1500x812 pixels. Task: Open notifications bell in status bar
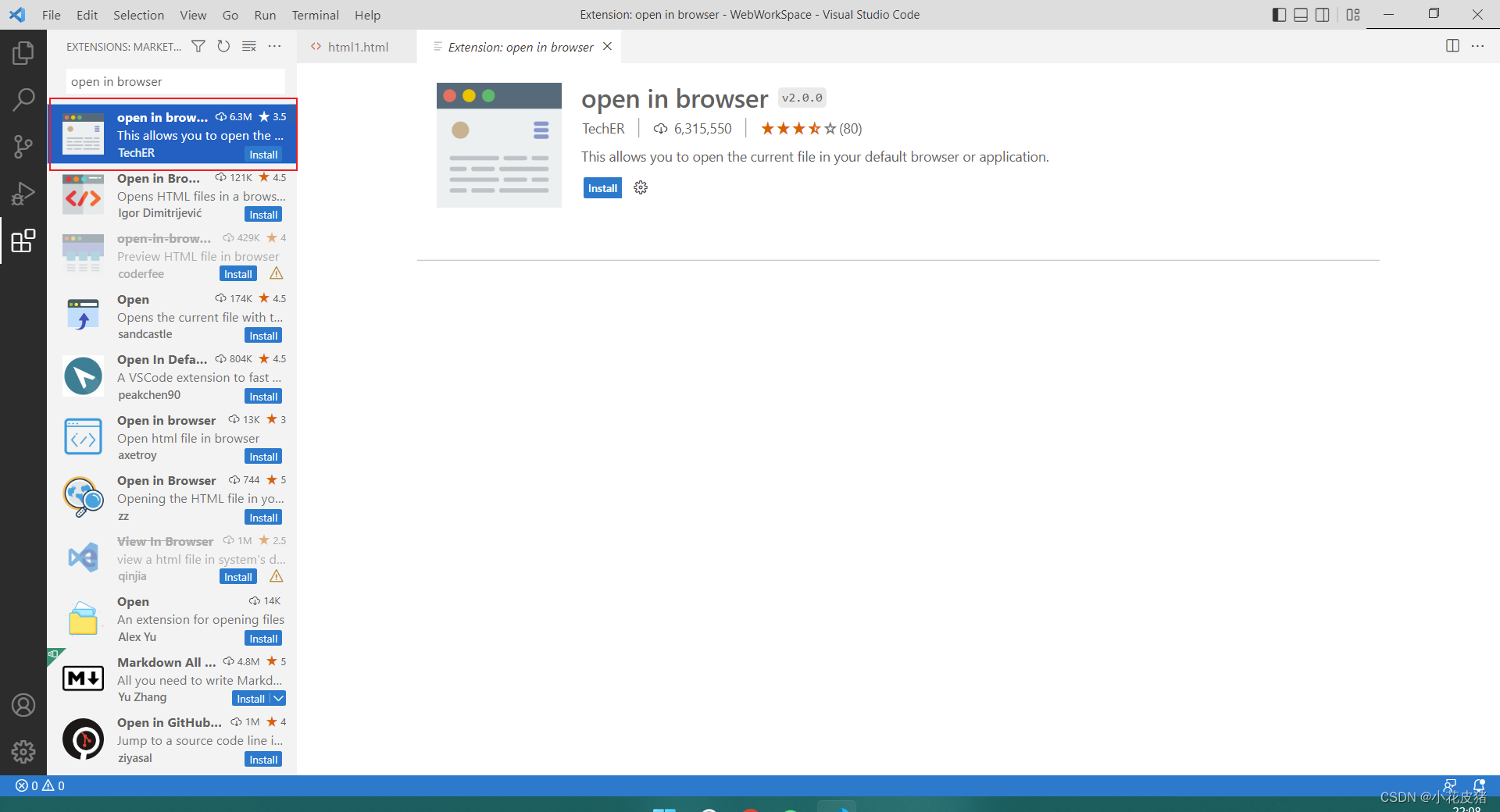tap(1479, 785)
